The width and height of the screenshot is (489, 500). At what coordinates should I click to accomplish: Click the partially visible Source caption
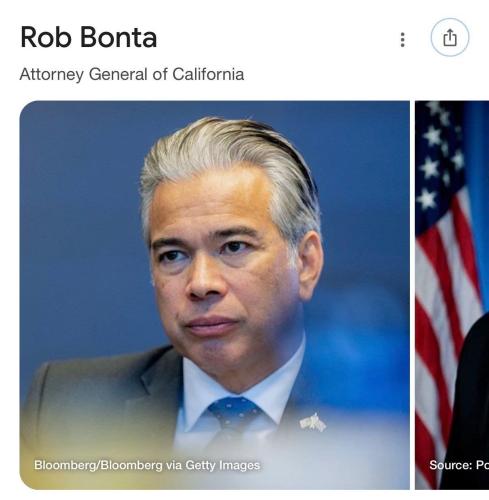point(459,465)
